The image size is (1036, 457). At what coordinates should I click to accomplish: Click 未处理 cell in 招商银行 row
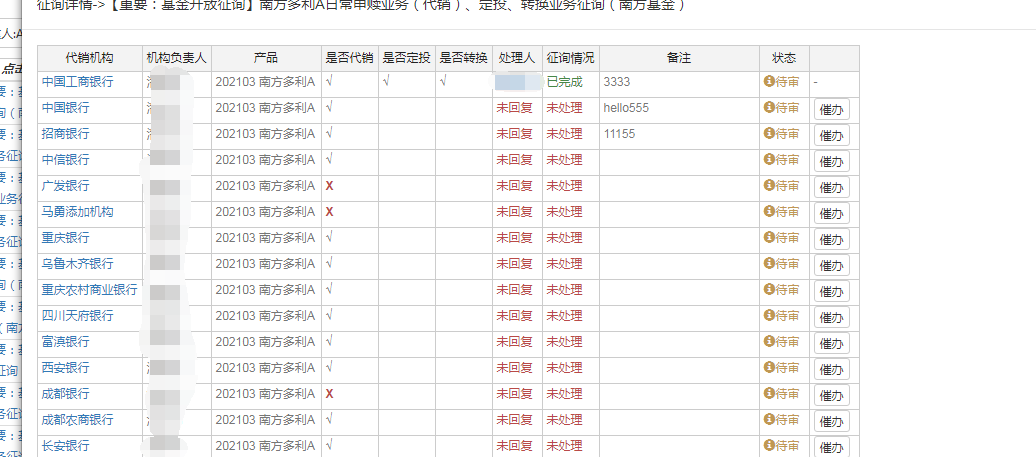point(565,134)
